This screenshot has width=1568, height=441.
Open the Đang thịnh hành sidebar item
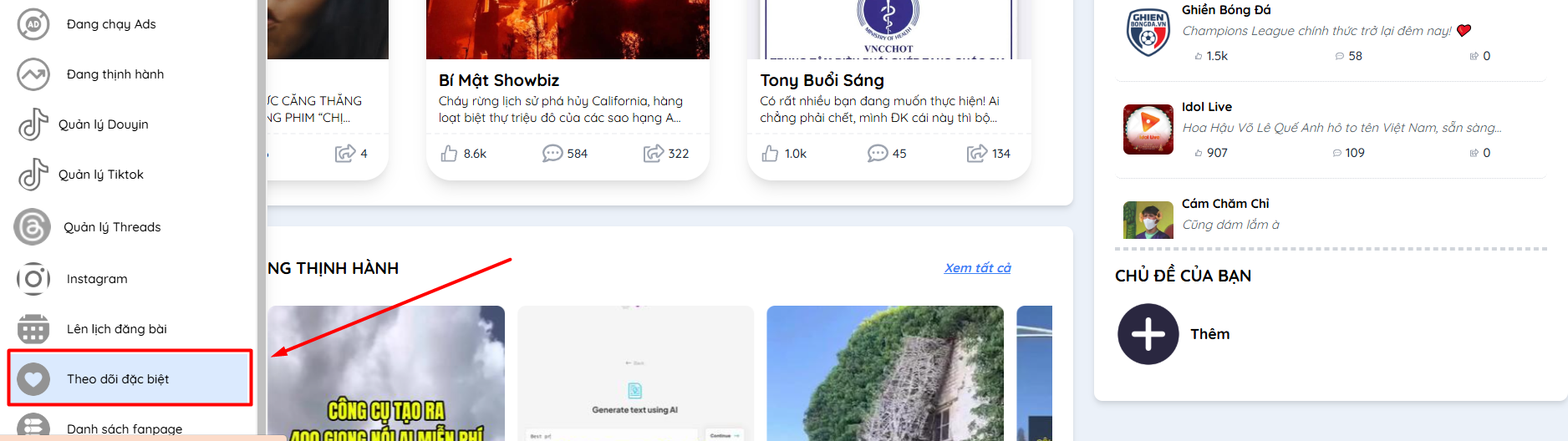coord(115,74)
